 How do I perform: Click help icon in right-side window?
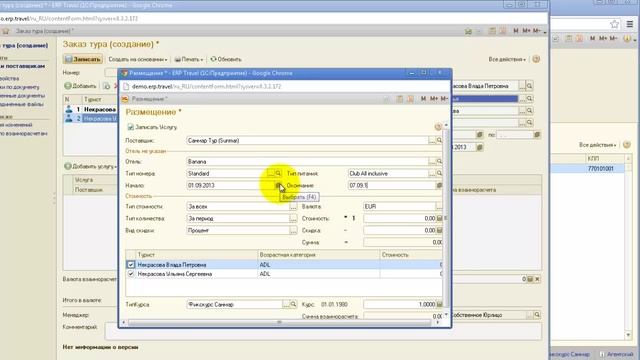tap(627, 145)
